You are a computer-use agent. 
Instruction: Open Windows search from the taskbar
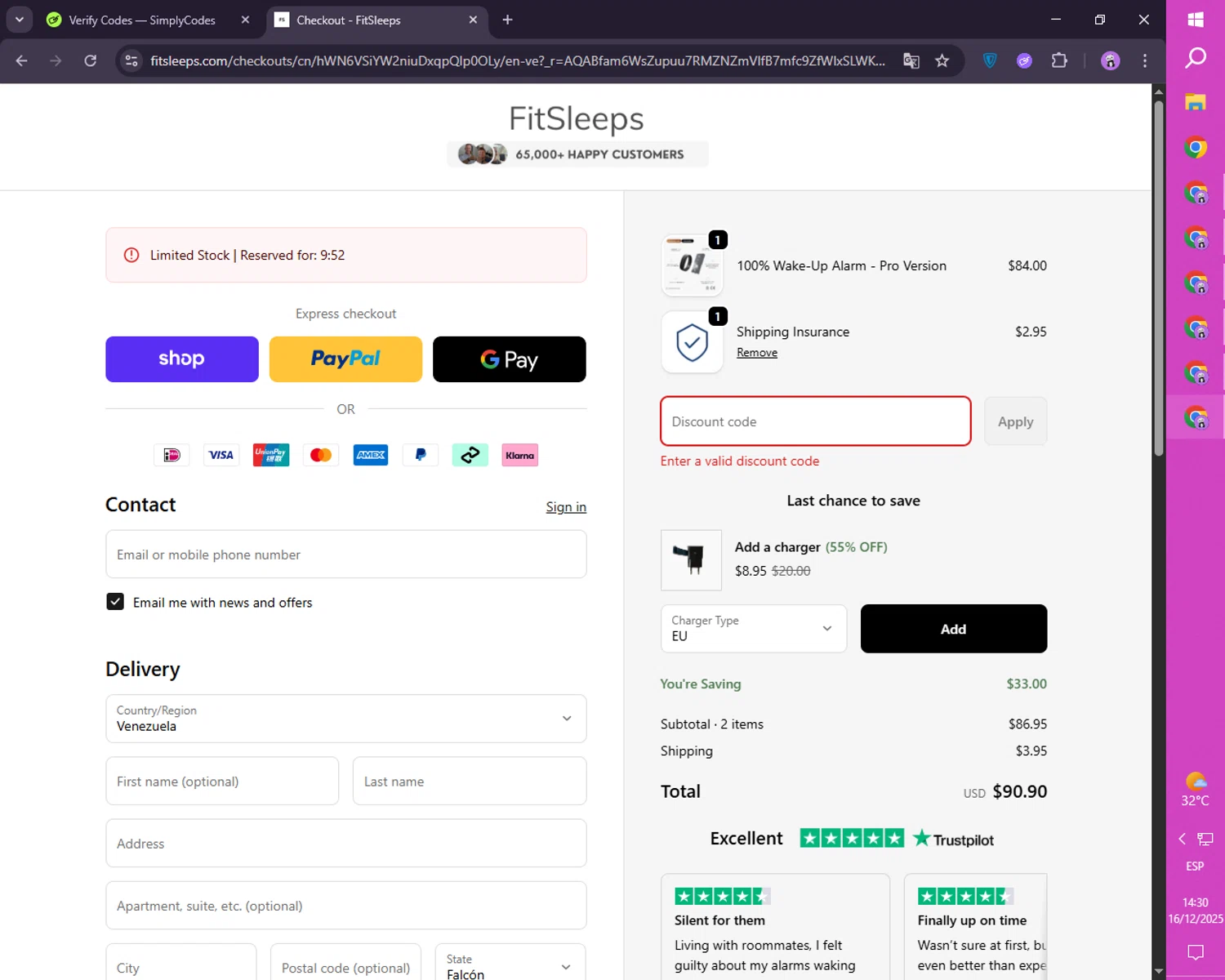click(x=1196, y=58)
